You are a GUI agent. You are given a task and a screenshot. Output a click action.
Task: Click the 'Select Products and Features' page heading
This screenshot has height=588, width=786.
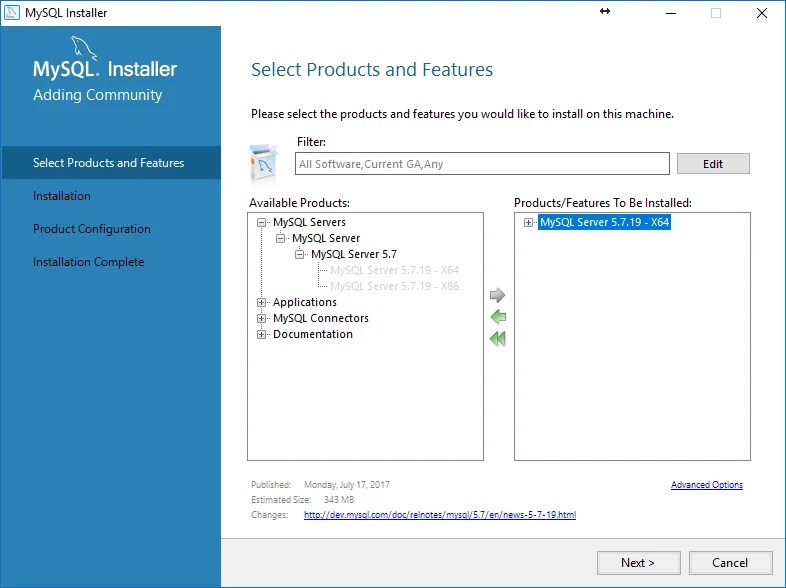pos(372,69)
